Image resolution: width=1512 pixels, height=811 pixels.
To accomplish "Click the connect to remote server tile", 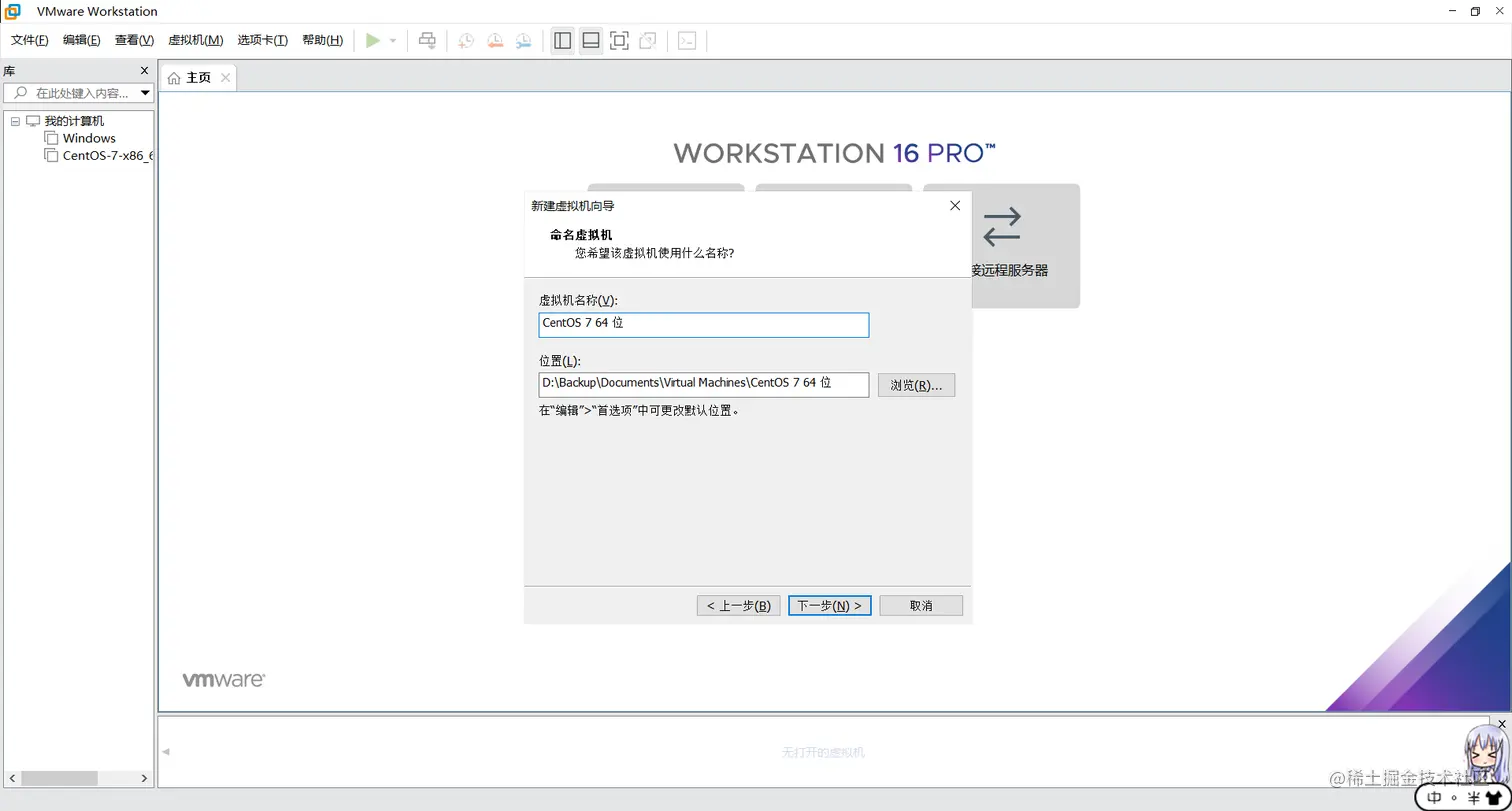I will [1026, 245].
